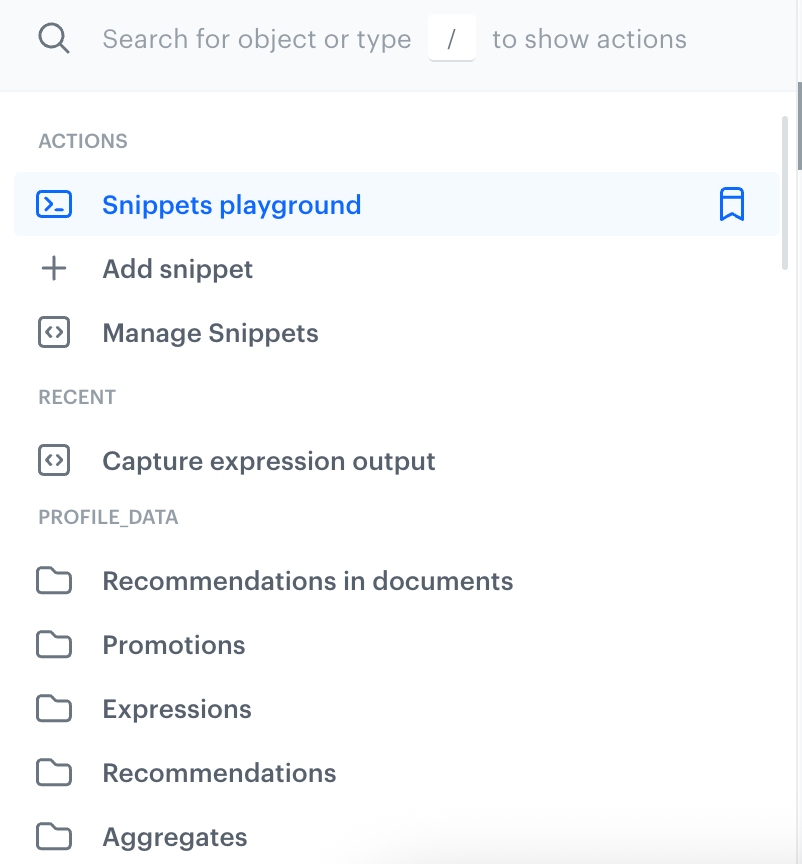Click the search magnifier icon
This screenshot has width=802, height=864.
(x=54, y=38)
